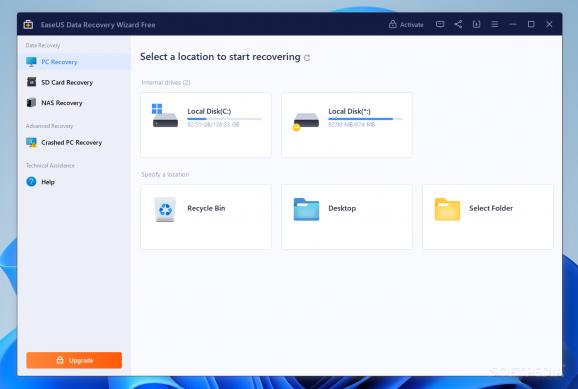Screen dimensions: 578x389
Task: Click the blue Help question mark icon
Action: [31, 181]
